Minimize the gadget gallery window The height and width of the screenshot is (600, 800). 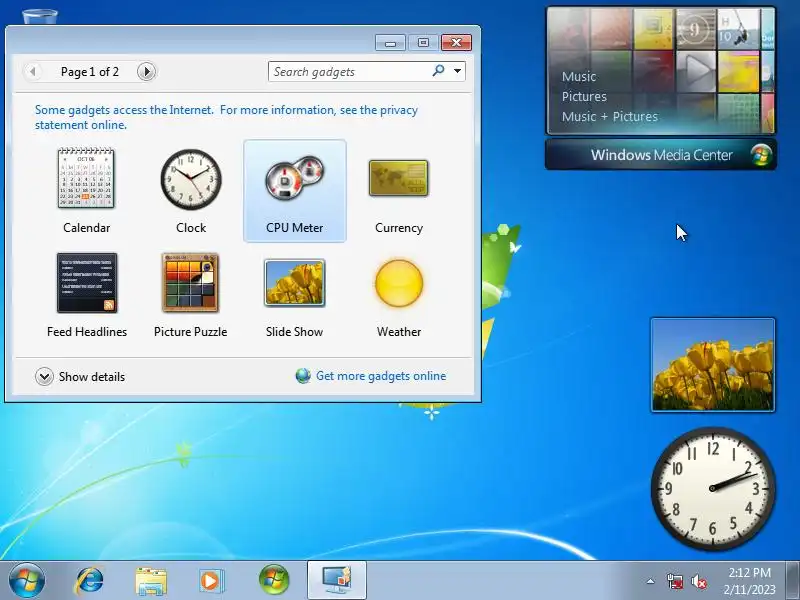[390, 42]
